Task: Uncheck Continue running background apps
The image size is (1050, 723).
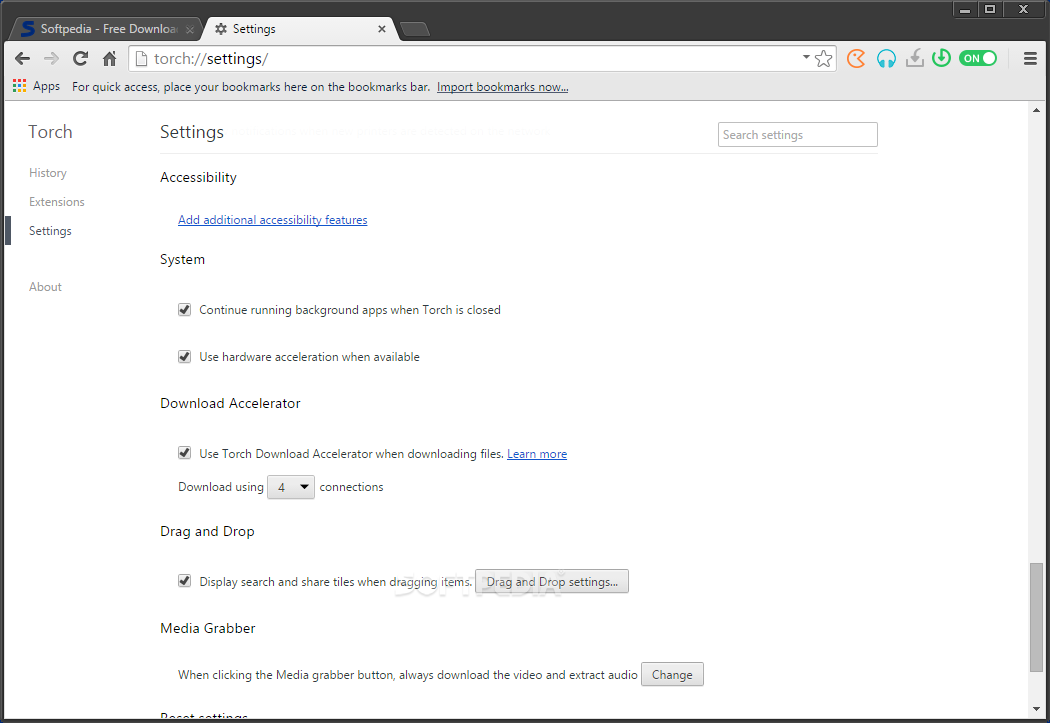Action: [184, 309]
